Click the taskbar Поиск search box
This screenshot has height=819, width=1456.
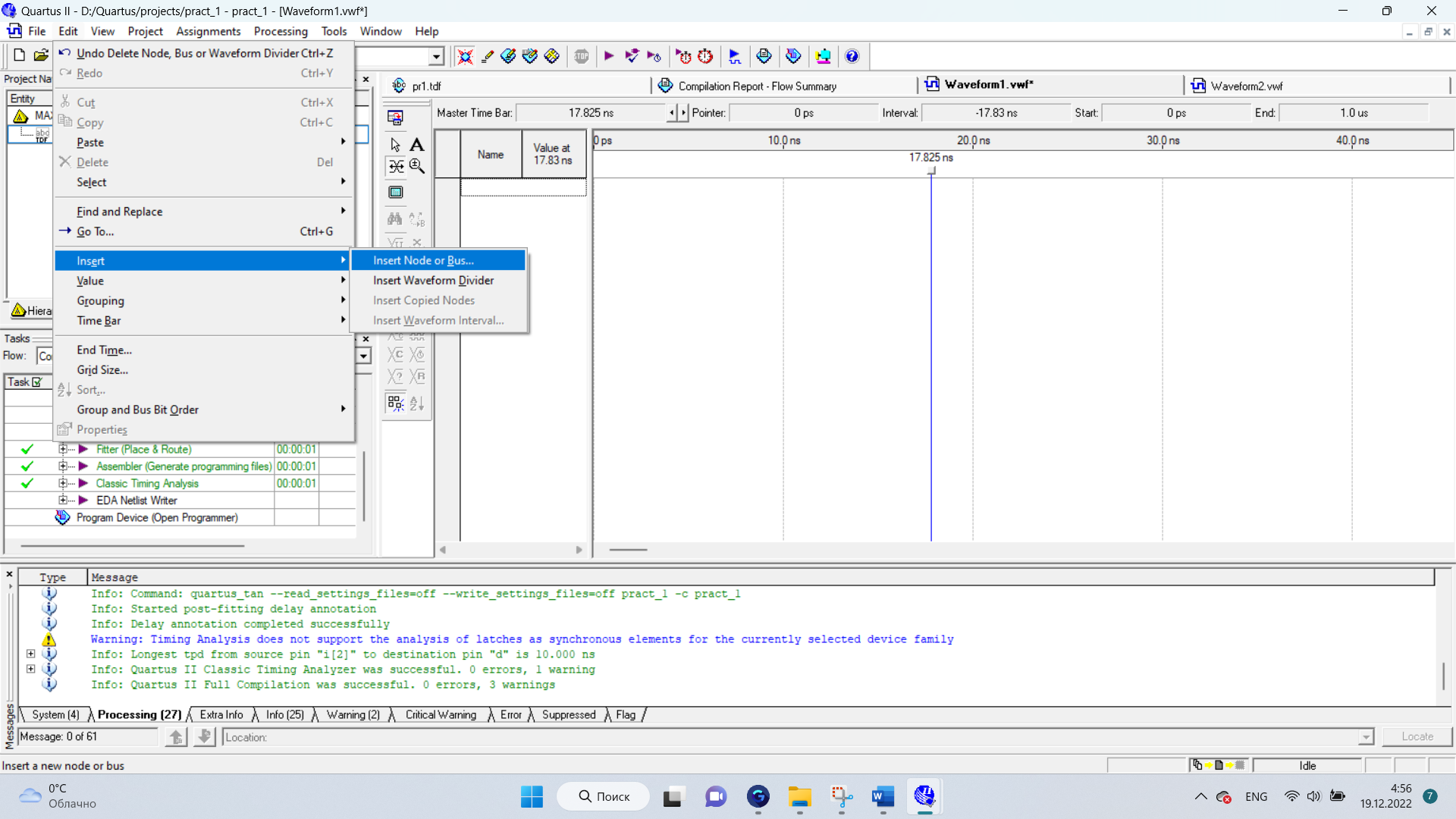pyautogui.click(x=604, y=796)
